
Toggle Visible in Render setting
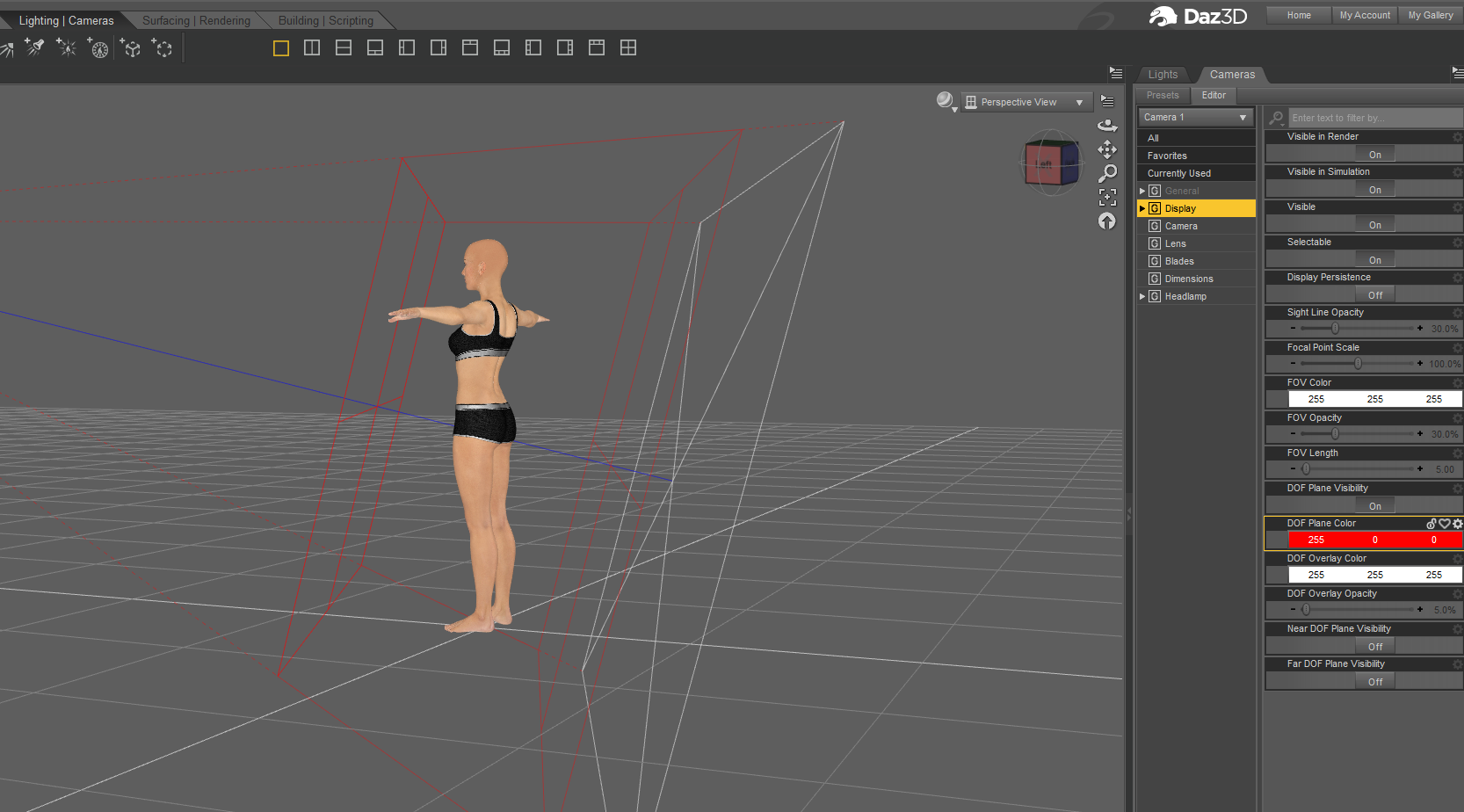click(1374, 155)
